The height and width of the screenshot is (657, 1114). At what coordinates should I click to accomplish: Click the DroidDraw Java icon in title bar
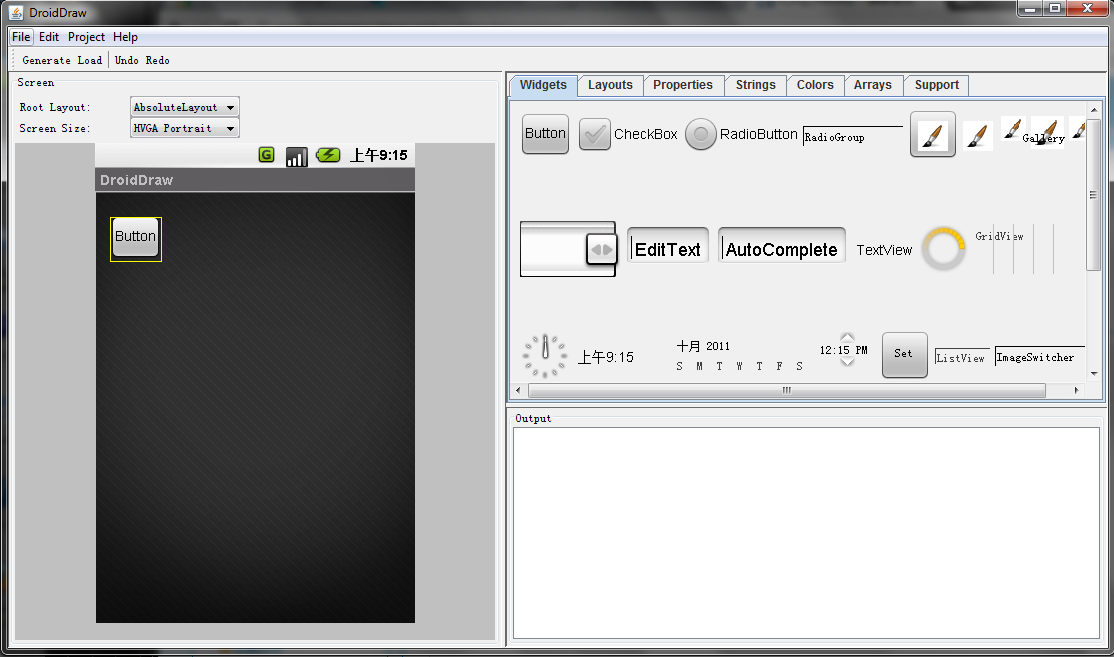16,12
